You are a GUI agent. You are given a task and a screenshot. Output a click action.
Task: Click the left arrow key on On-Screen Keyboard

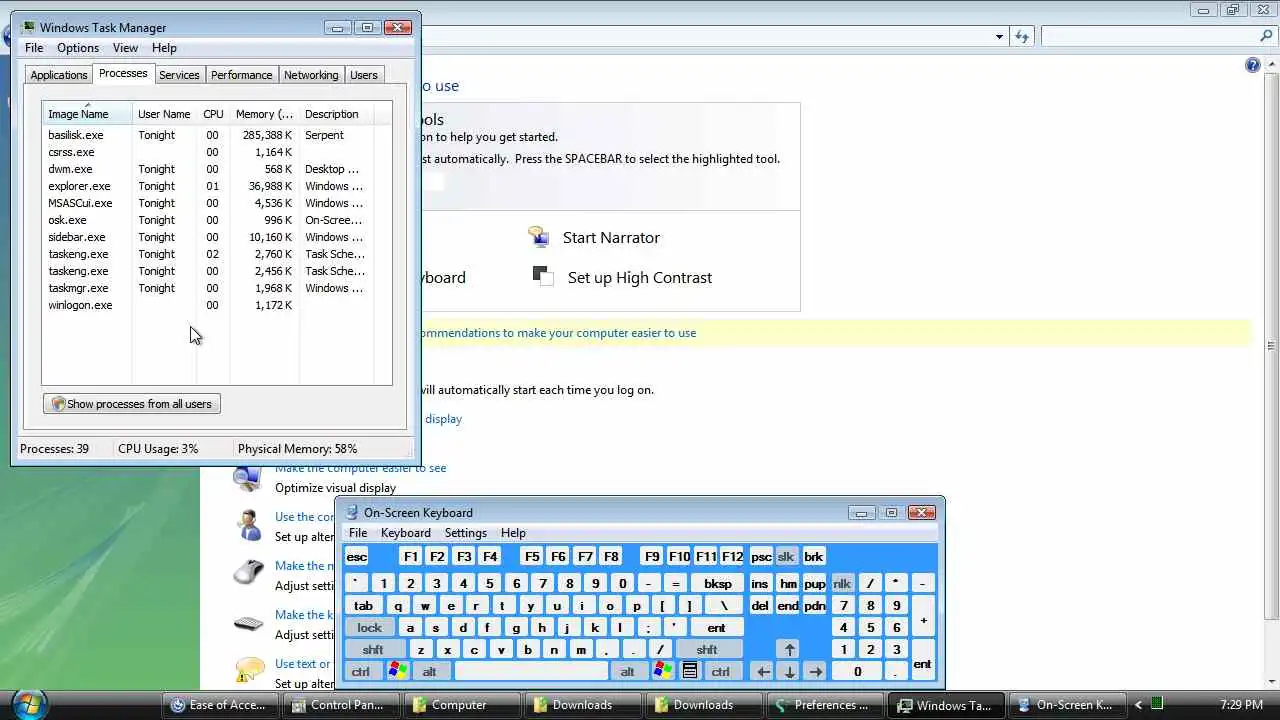(764, 672)
